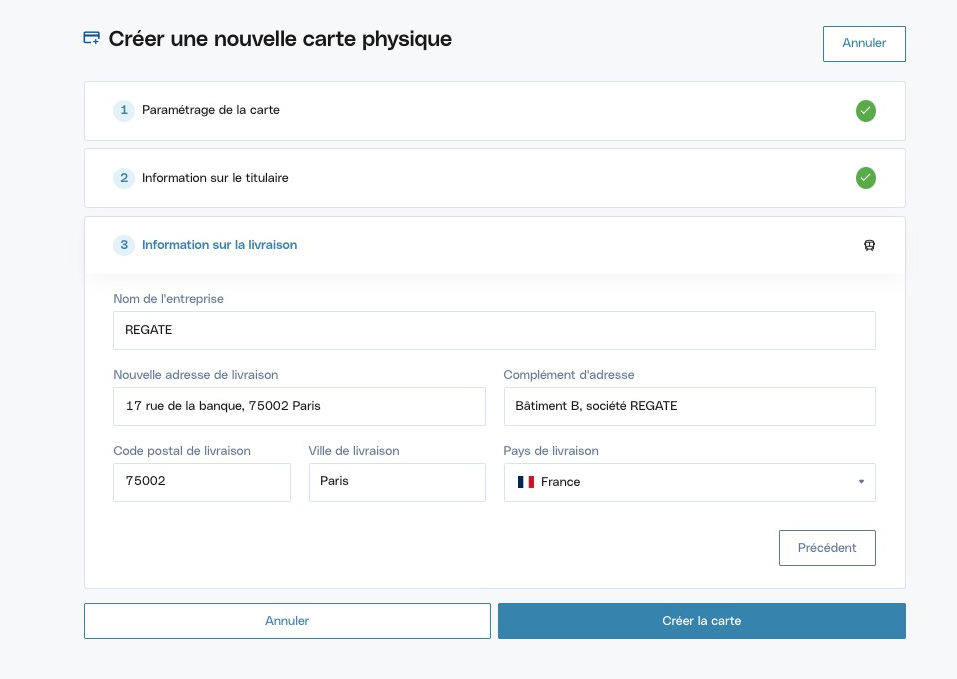The height and width of the screenshot is (679, 957).
Task: Collapse the Information sur la livraison header
Action: point(494,245)
